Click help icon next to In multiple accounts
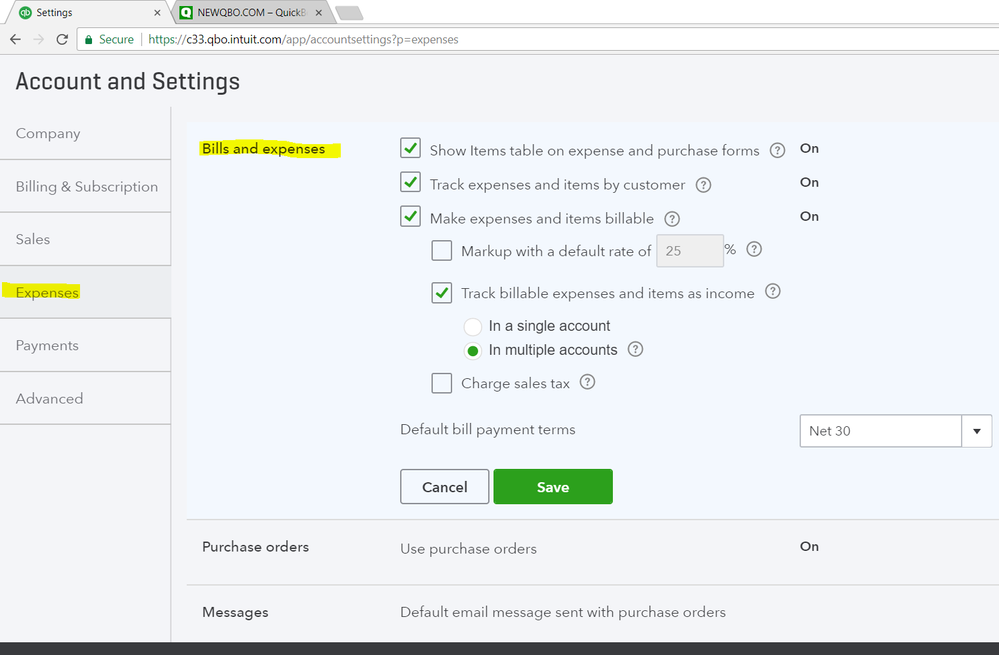Screen dimensions: 999x655 pos(635,350)
